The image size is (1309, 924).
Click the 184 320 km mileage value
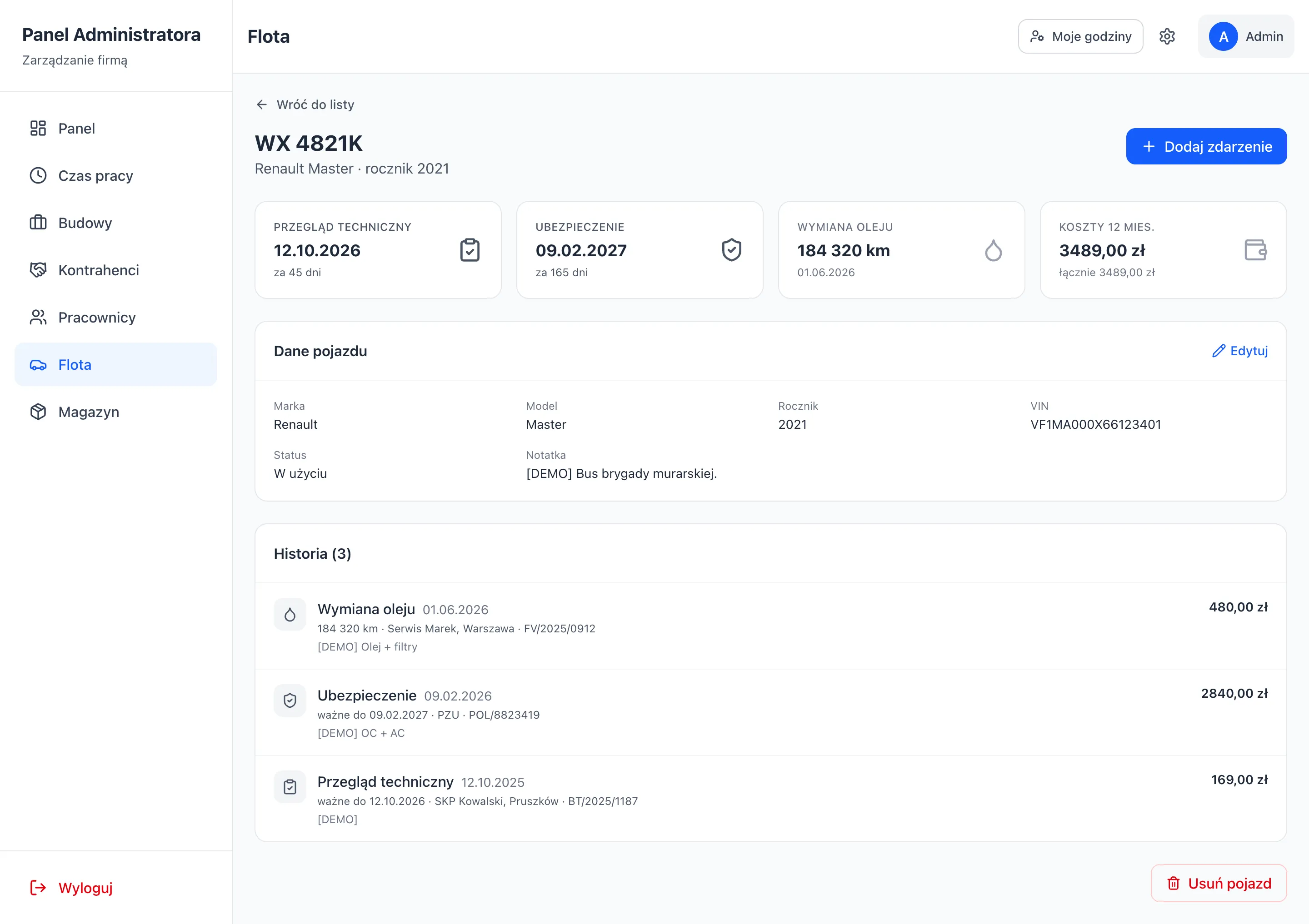click(x=843, y=250)
